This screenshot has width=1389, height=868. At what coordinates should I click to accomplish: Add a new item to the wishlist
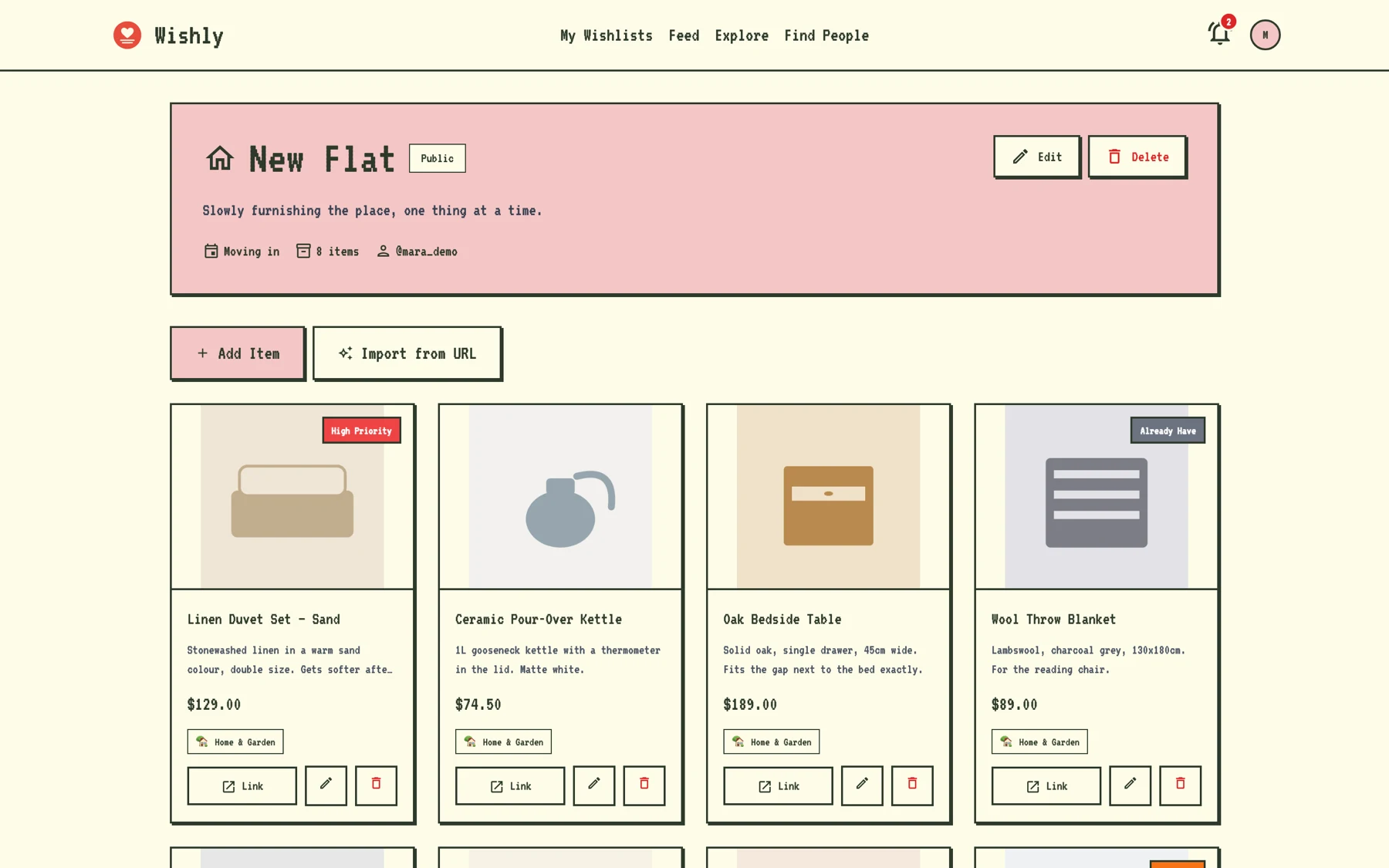[x=238, y=353]
